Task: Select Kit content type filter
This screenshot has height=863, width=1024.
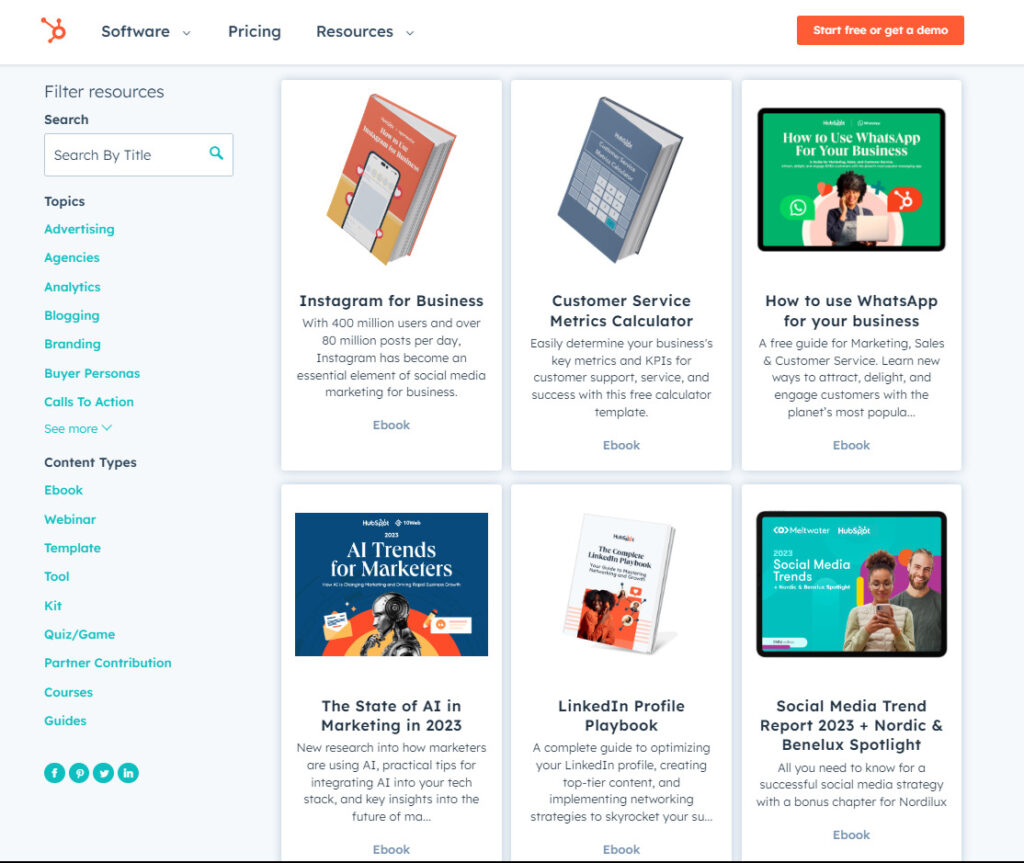Action: click(53, 606)
